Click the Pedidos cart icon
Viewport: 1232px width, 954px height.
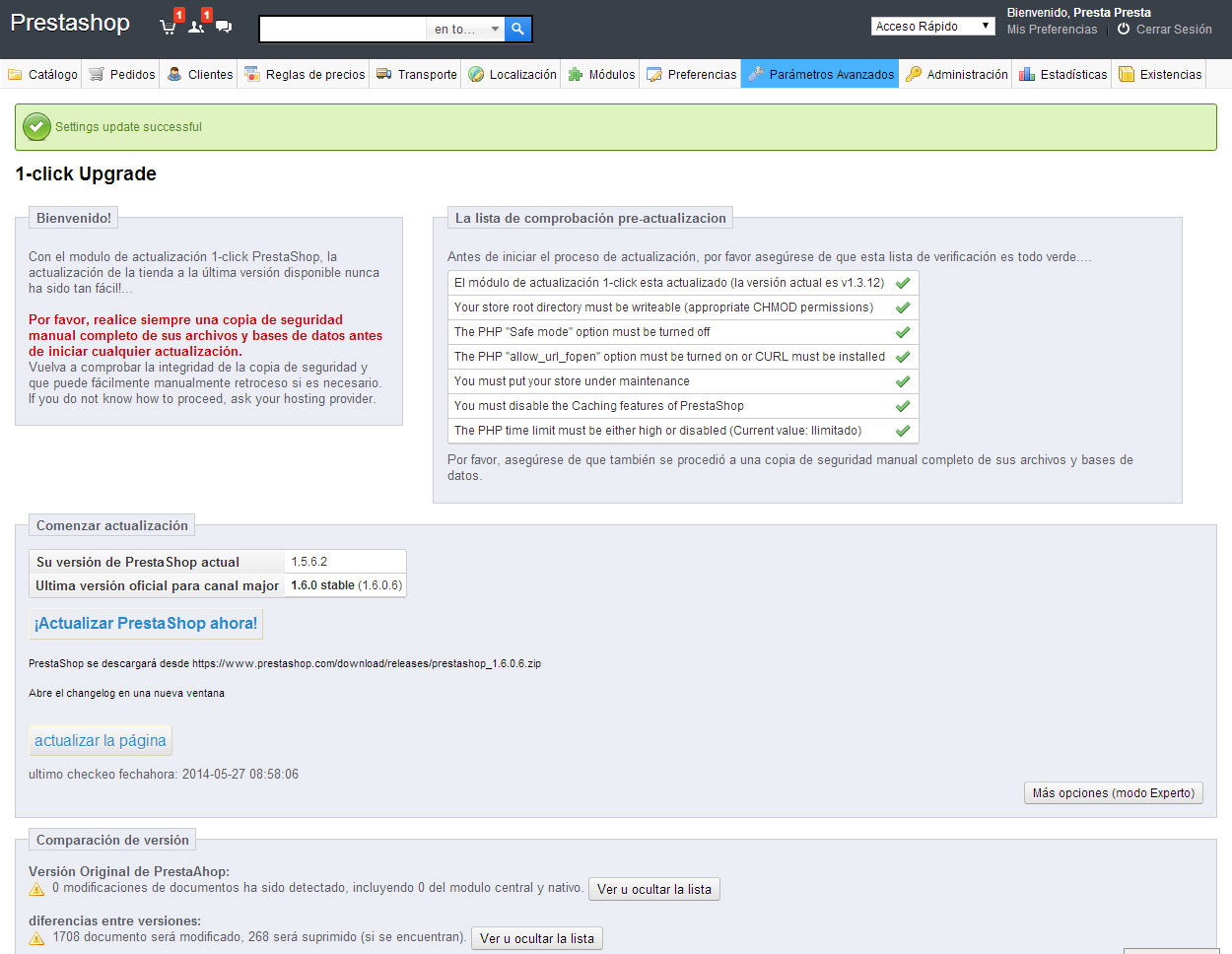pyautogui.click(x=96, y=74)
